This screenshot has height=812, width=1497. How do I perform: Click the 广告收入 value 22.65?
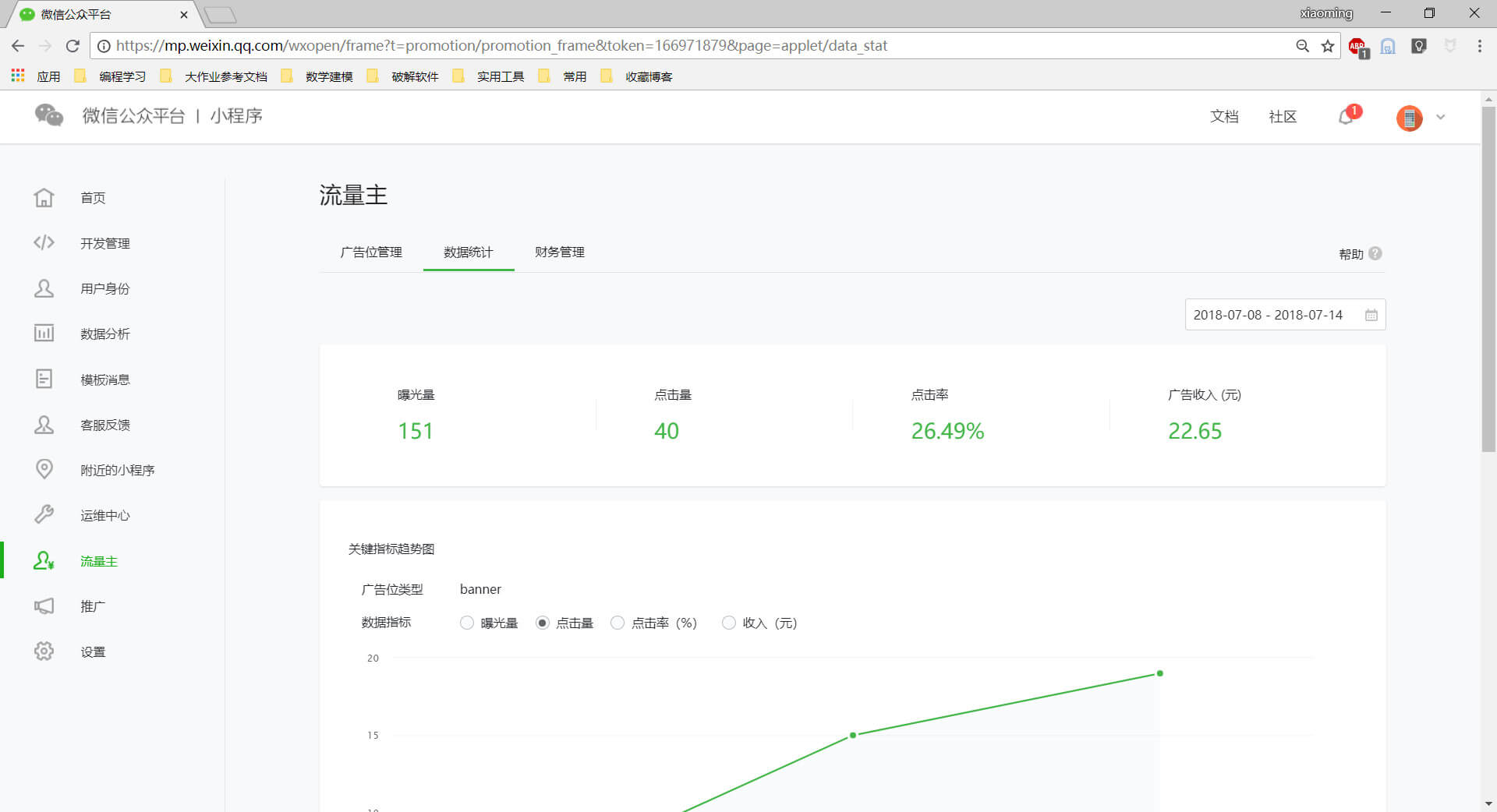pos(1194,431)
